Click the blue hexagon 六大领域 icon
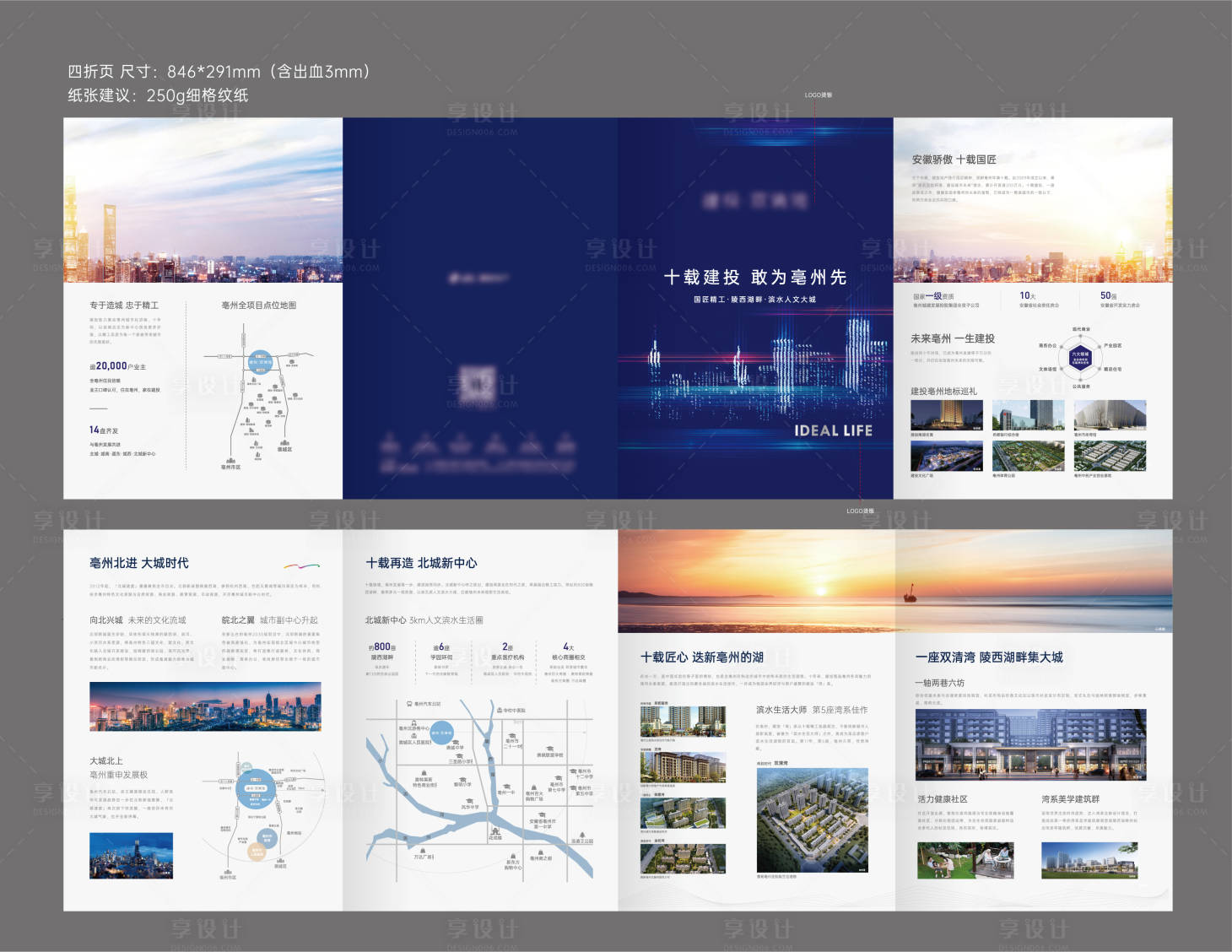The height and width of the screenshot is (952, 1232). click(x=1080, y=357)
